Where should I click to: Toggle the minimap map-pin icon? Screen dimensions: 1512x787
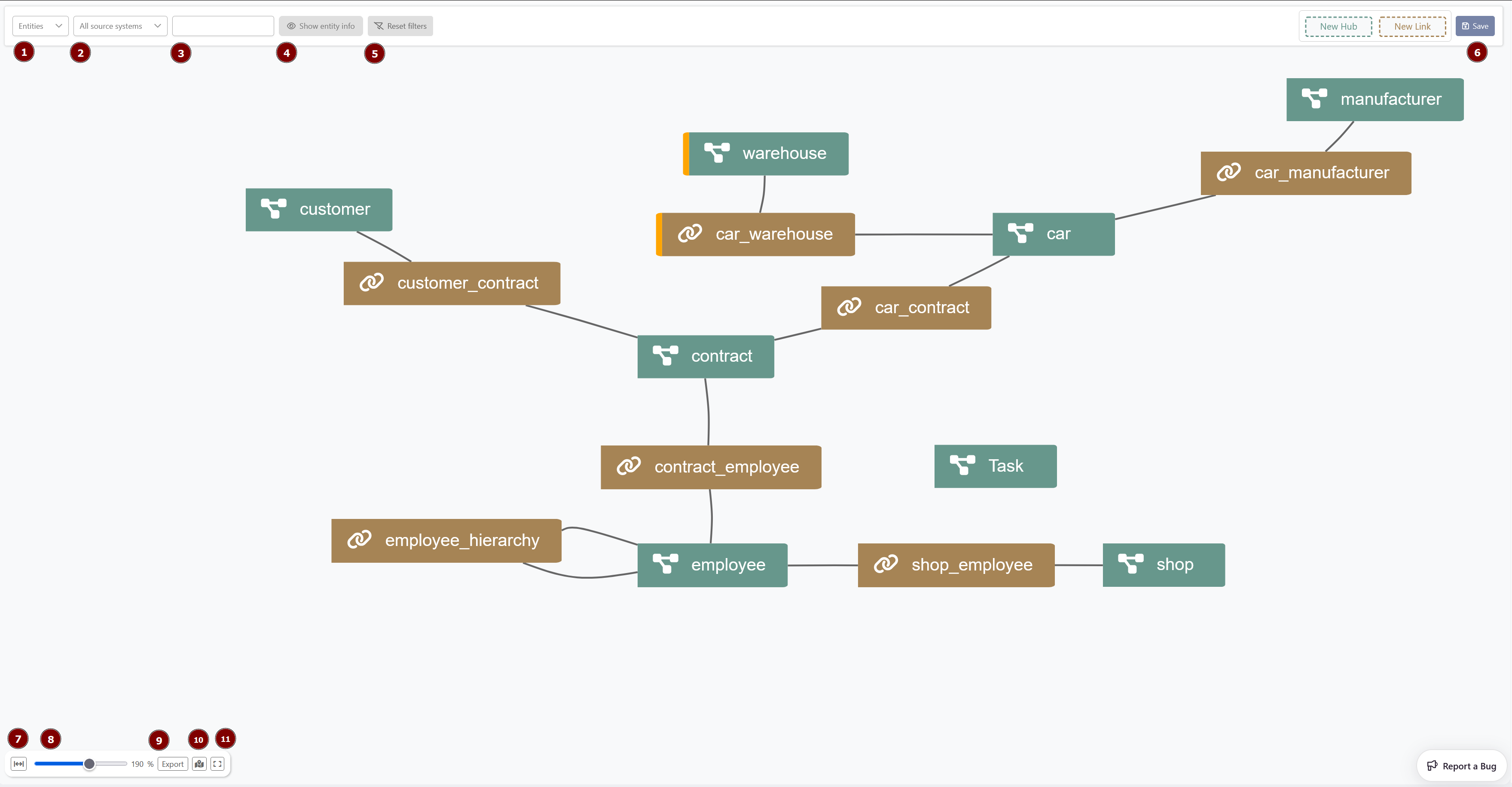coord(199,763)
